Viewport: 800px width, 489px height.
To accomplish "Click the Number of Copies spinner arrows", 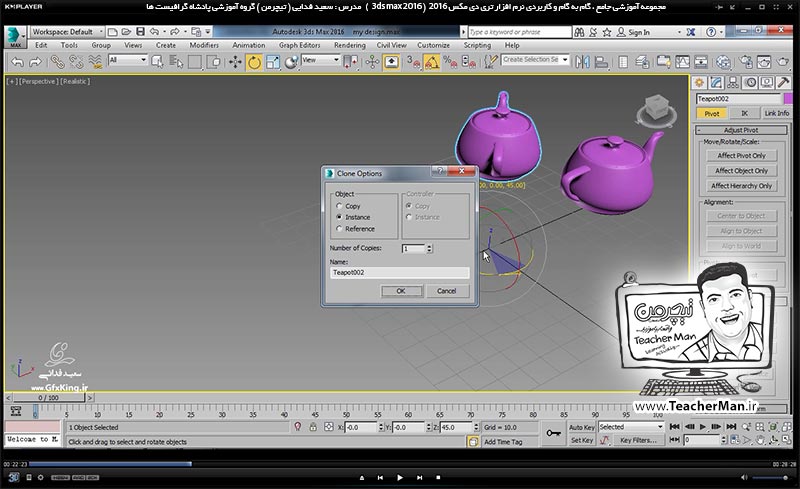I will pos(429,249).
